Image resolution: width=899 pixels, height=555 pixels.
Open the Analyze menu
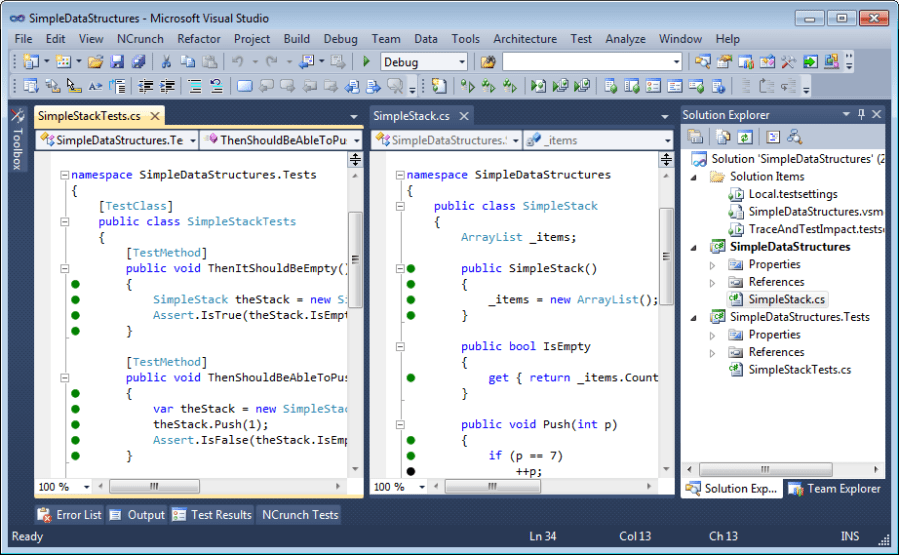tap(625, 38)
